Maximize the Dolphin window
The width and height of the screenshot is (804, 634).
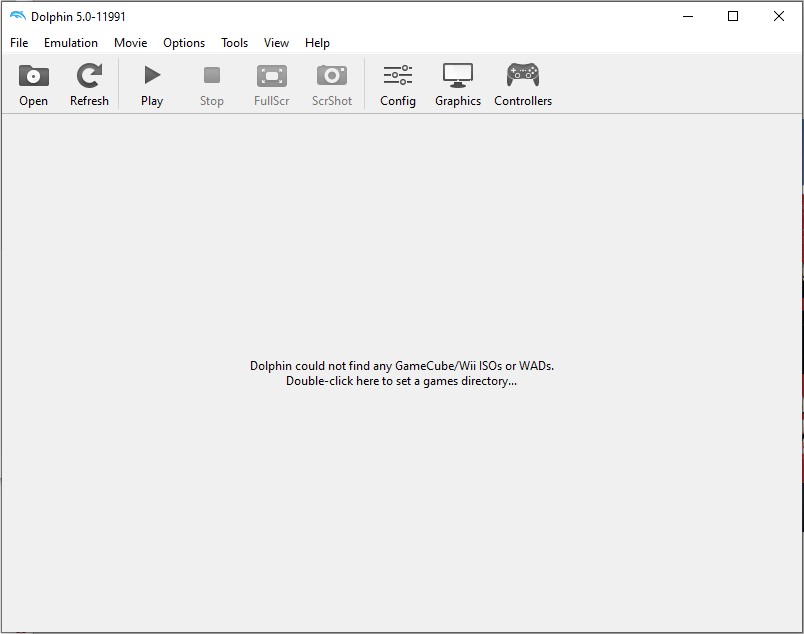point(733,16)
